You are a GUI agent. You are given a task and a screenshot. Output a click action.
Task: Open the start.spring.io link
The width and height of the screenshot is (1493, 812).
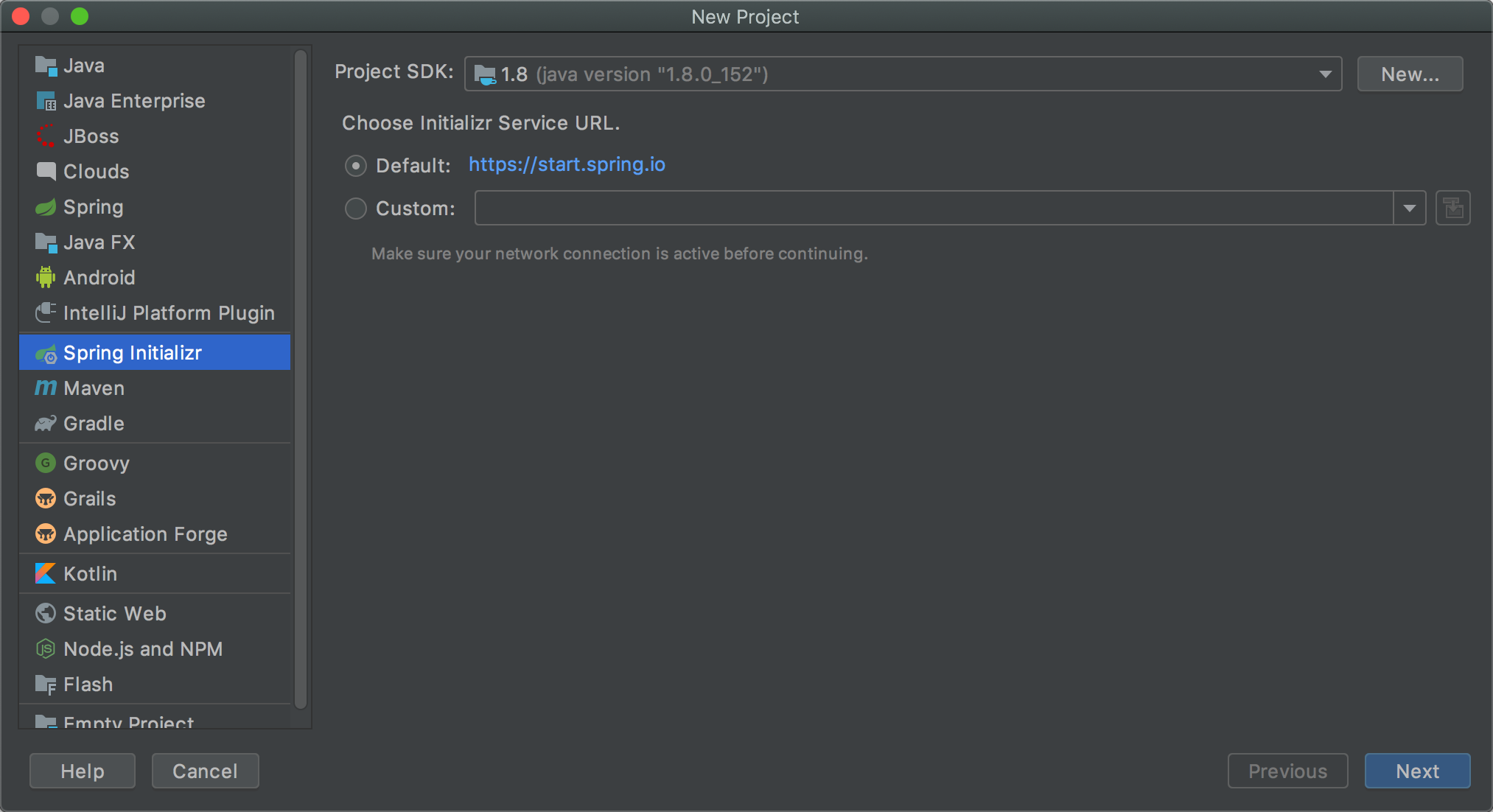[567, 164]
